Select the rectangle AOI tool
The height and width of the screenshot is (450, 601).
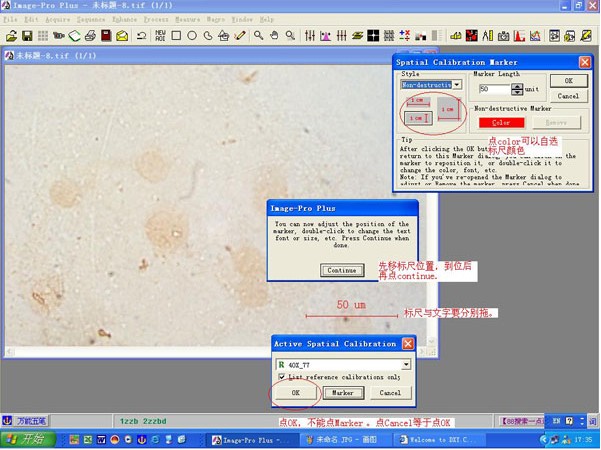[176, 36]
